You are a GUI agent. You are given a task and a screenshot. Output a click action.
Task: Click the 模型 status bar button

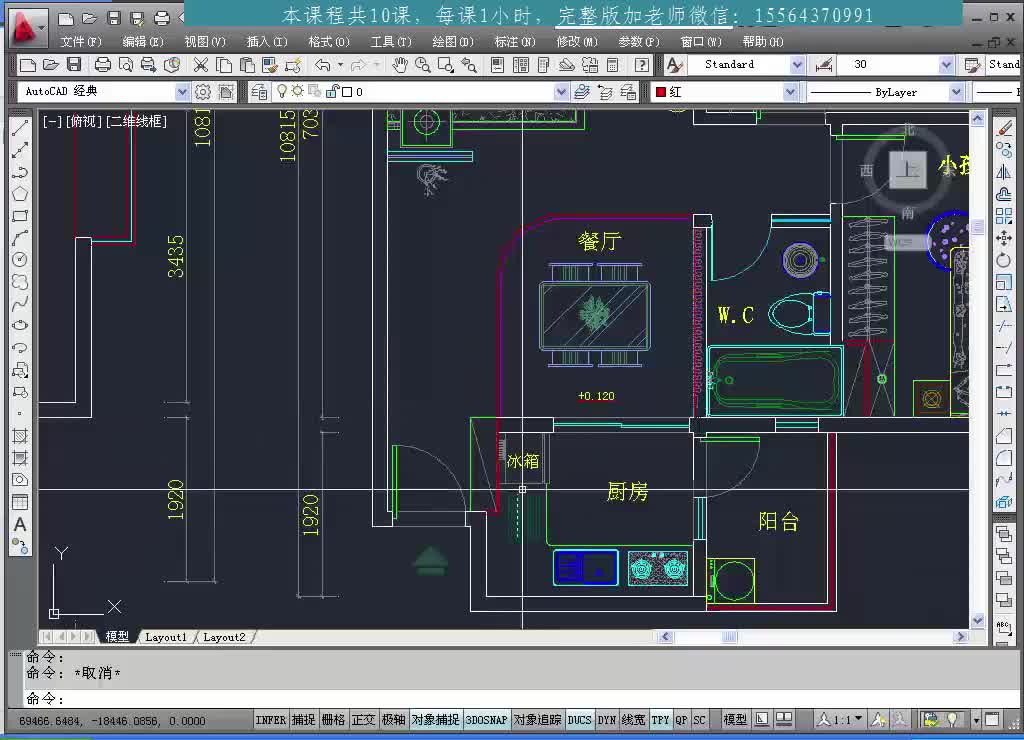pos(735,720)
